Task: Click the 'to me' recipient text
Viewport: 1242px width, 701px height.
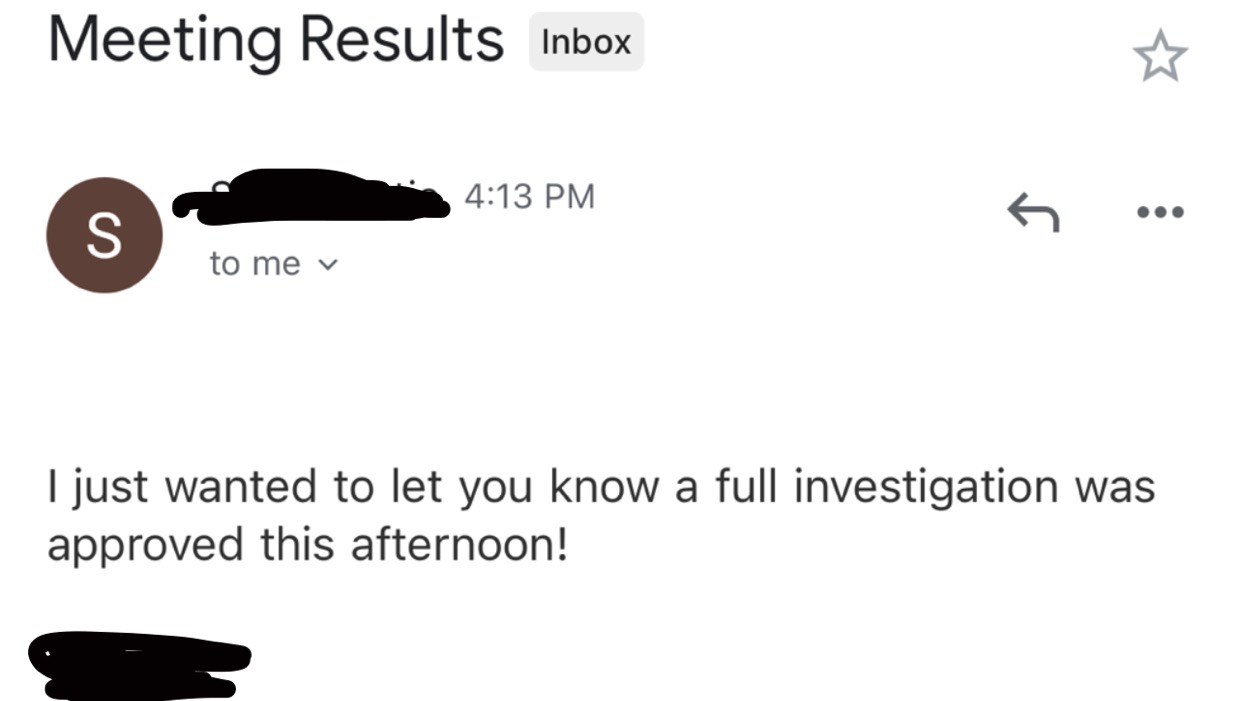Action: 255,264
